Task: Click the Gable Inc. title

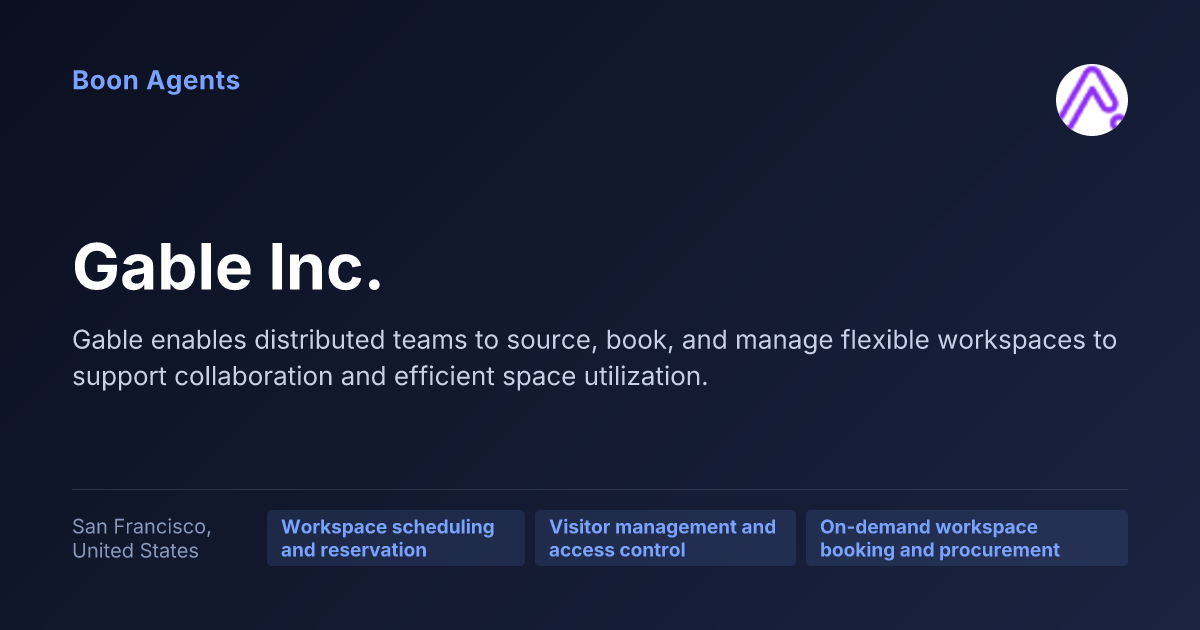Action: [x=228, y=268]
